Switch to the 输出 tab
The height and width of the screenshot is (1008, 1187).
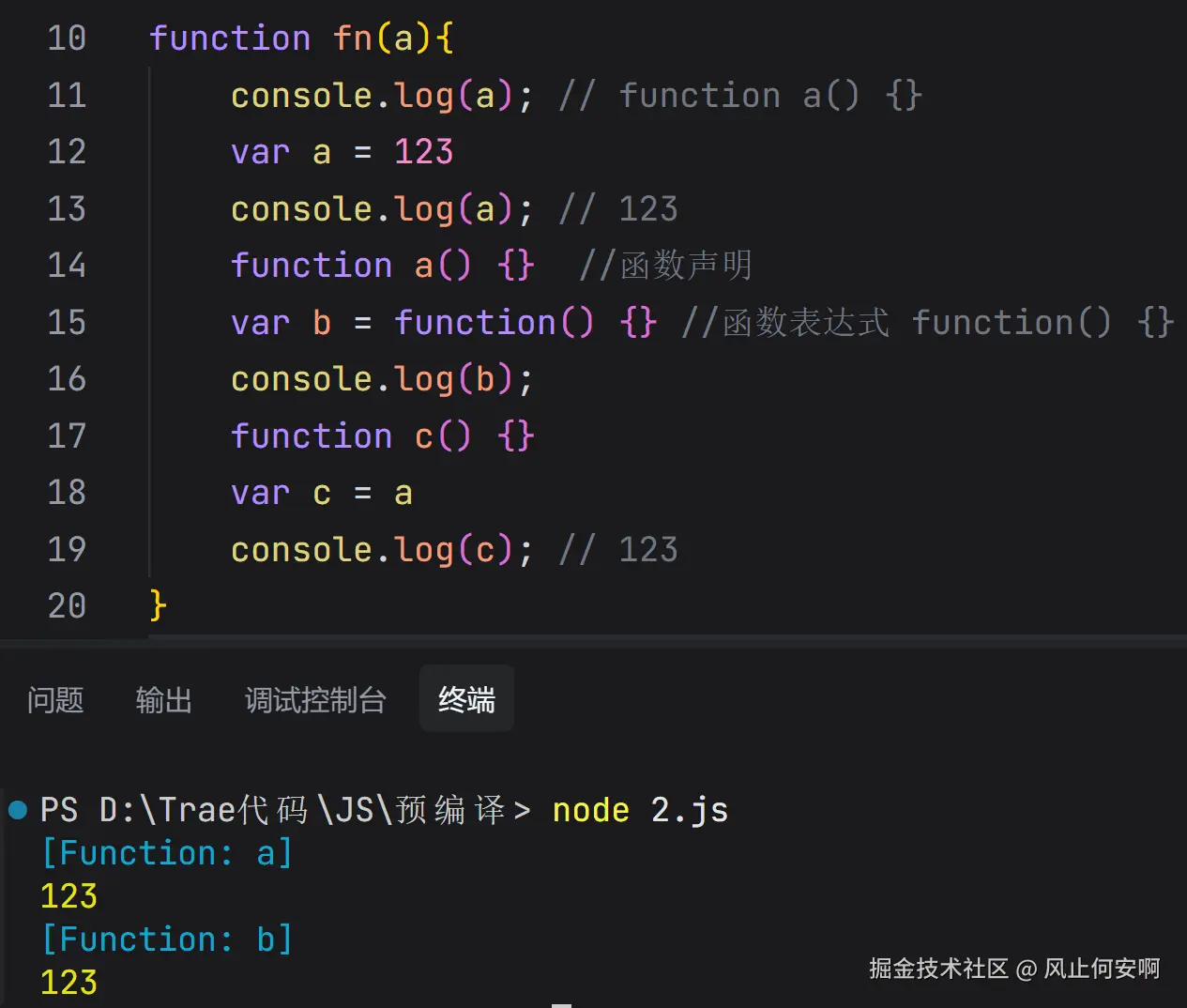pos(164,700)
